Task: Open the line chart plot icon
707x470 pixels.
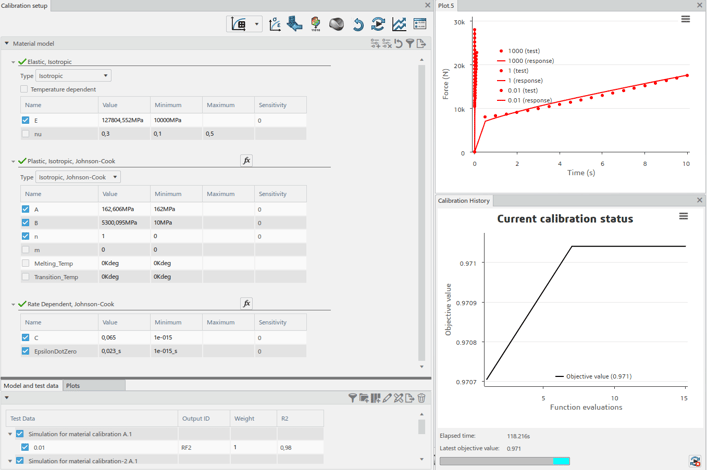Action: [x=399, y=24]
